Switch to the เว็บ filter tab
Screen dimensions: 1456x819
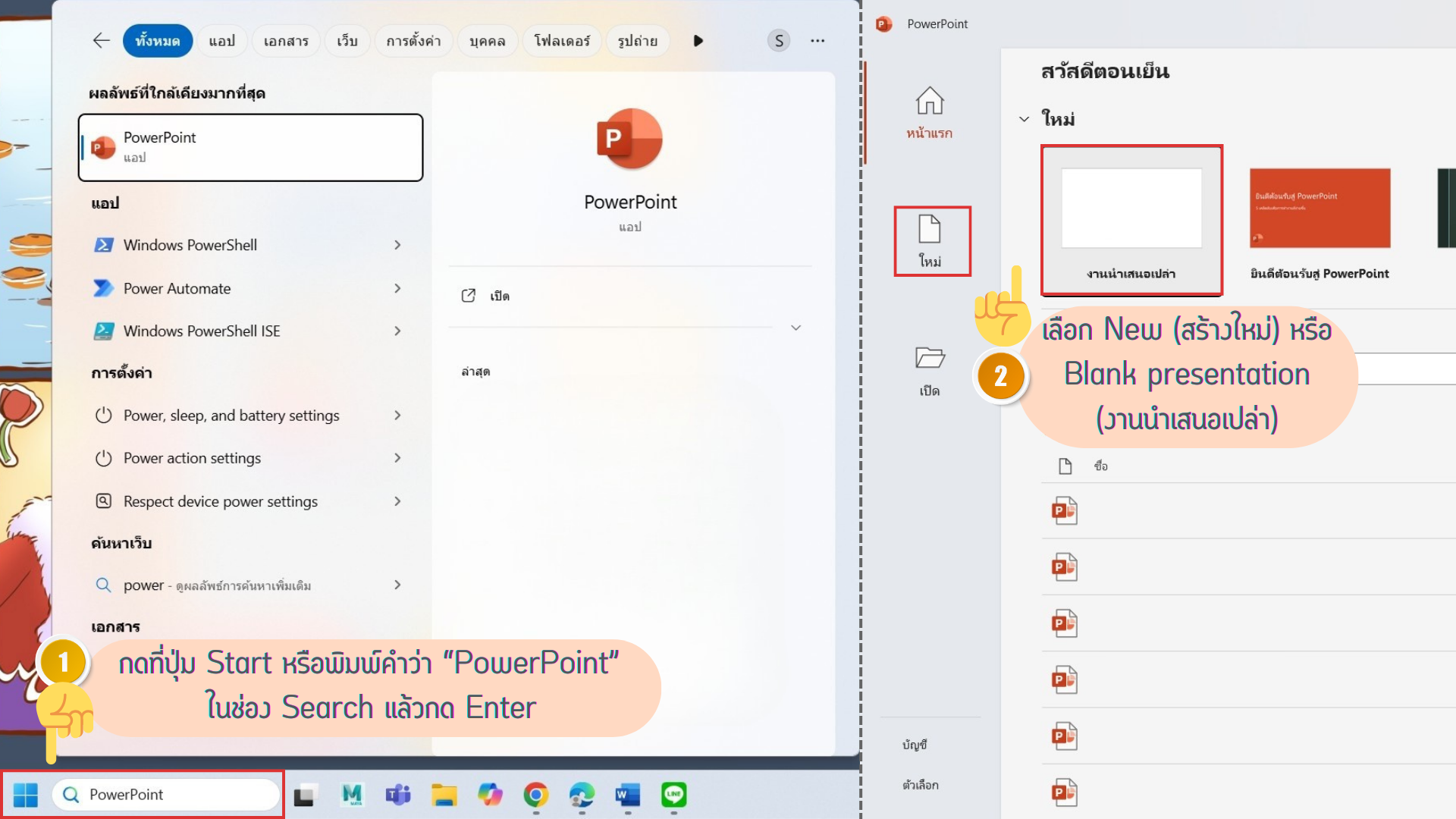click(x=347, y=41)
